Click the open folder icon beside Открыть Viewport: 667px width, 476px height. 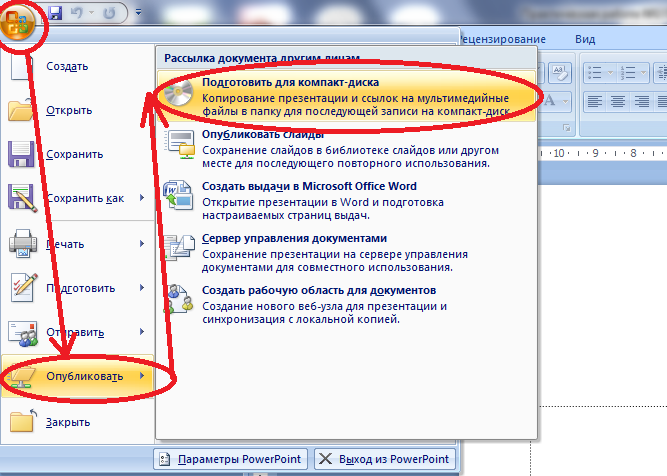(x=21, y=109)
